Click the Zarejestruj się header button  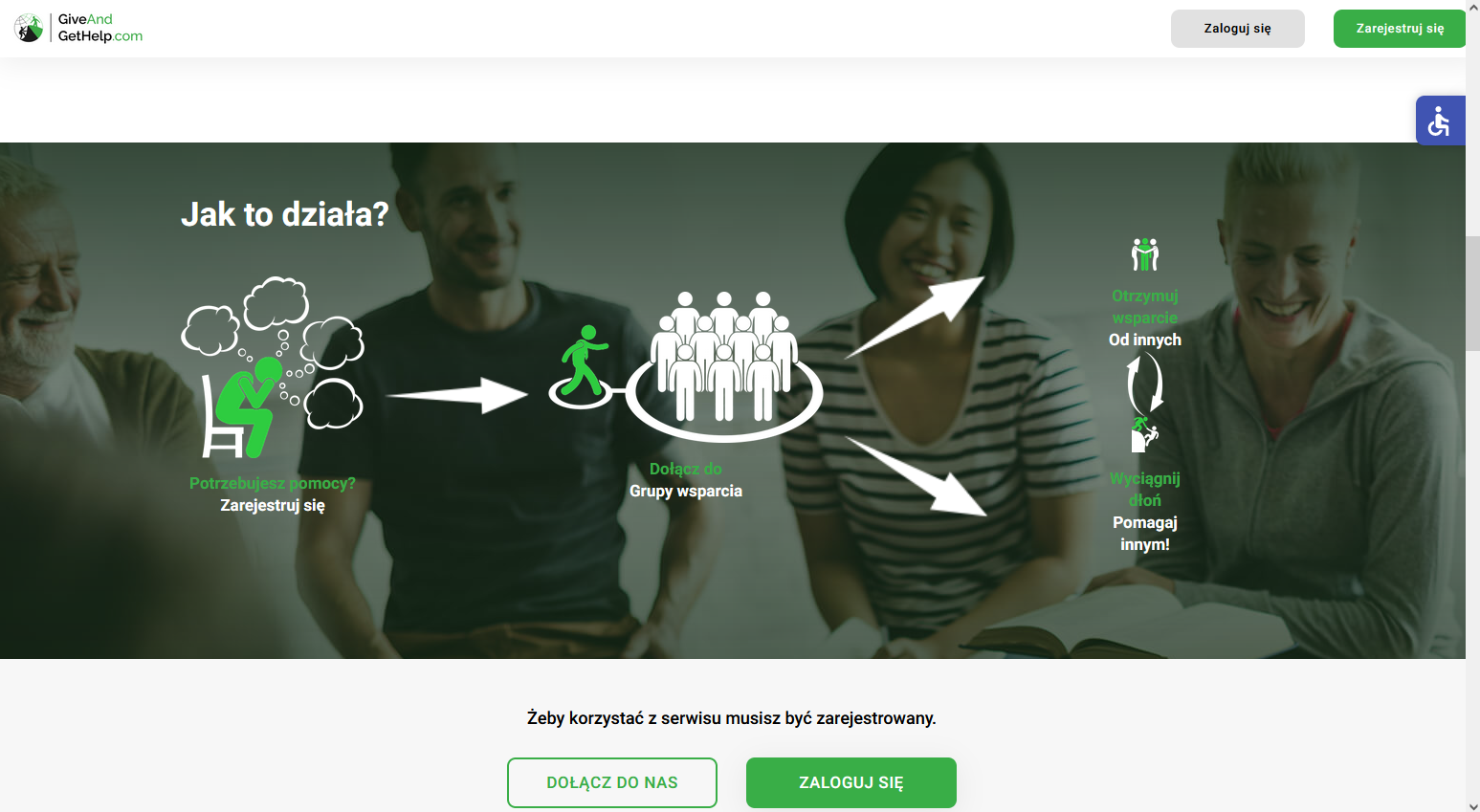click(x=1400, y=29)
